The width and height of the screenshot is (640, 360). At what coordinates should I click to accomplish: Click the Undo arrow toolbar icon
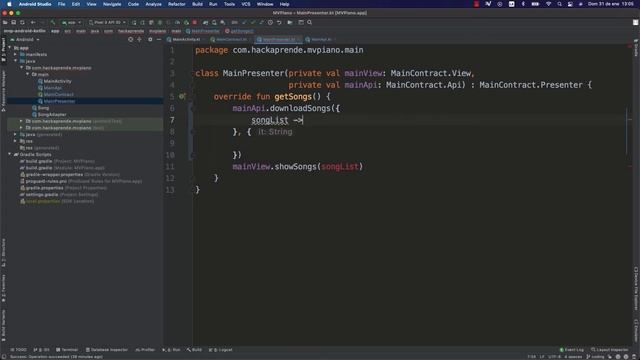(279, 22)
